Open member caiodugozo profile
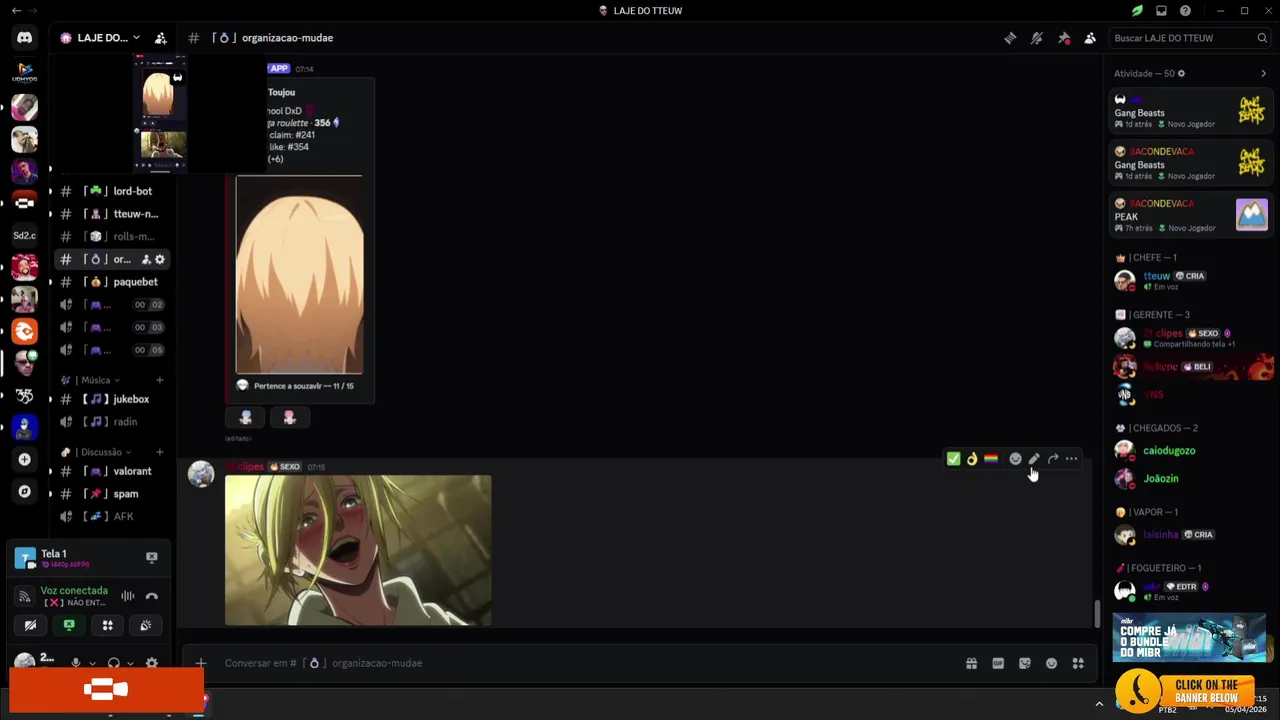 pos(1190,451)
